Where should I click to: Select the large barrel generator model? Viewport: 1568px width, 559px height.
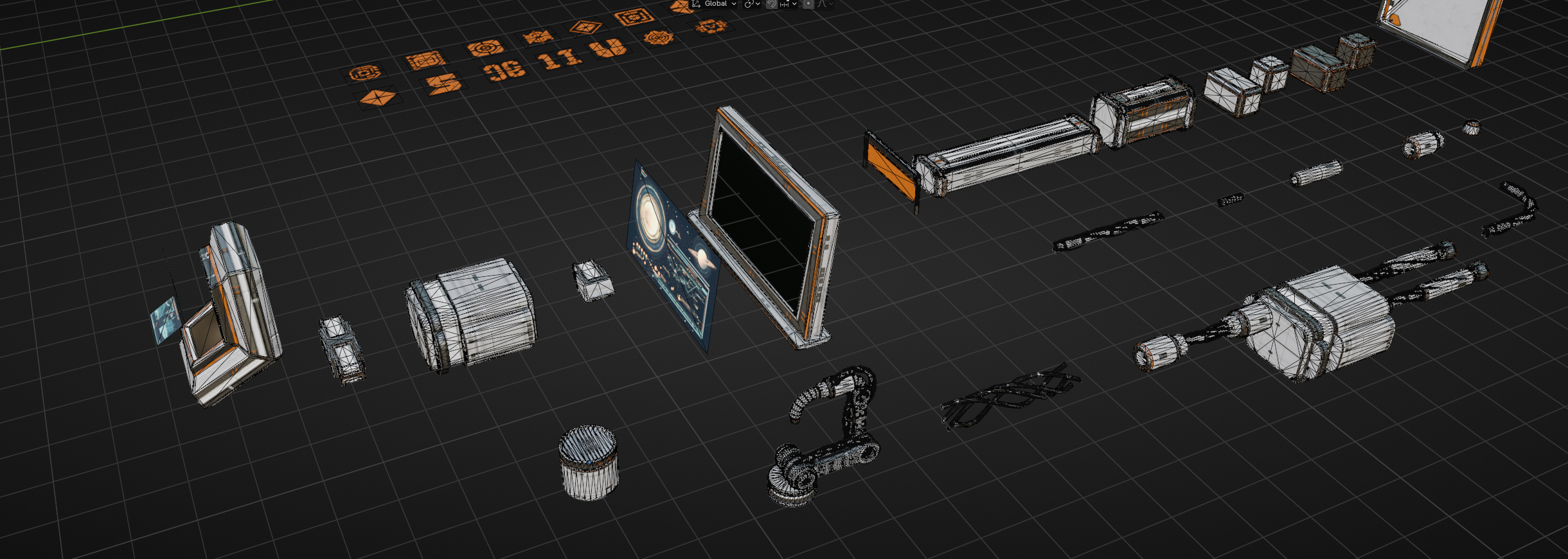470,315
